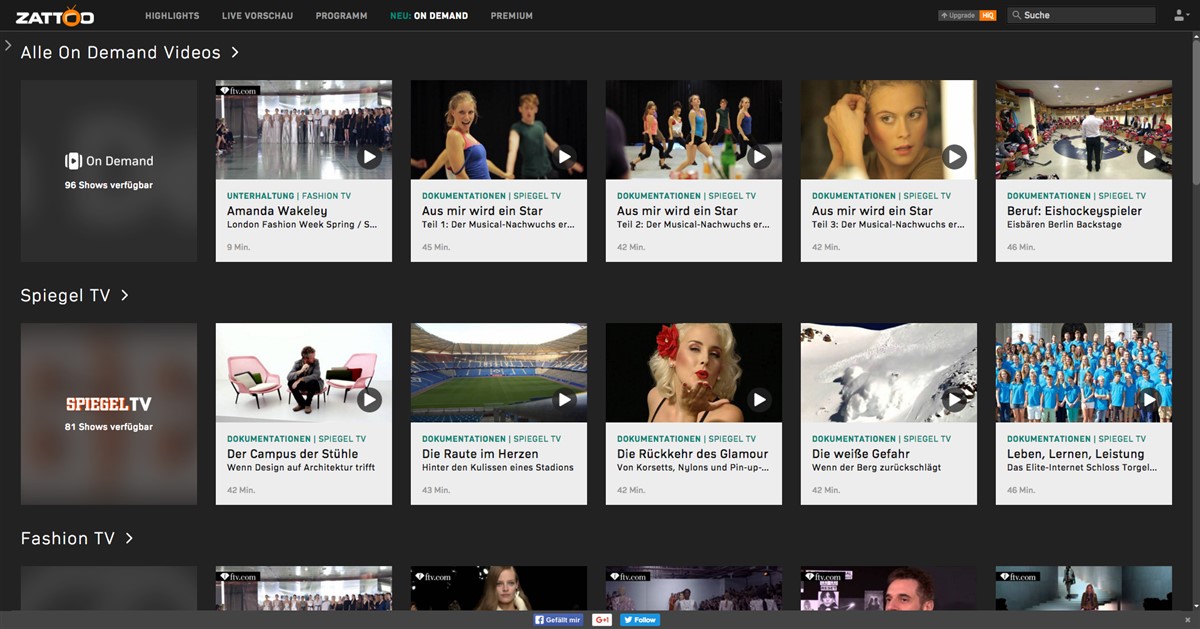
Task: Open the Die weiße Gefahr snow thumbnail
Action: click(889, 373)
